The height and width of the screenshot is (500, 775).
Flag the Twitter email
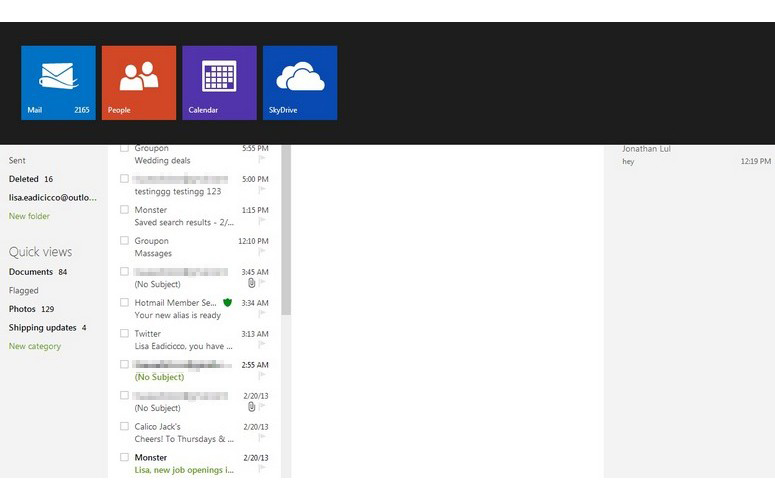point(262,345)
